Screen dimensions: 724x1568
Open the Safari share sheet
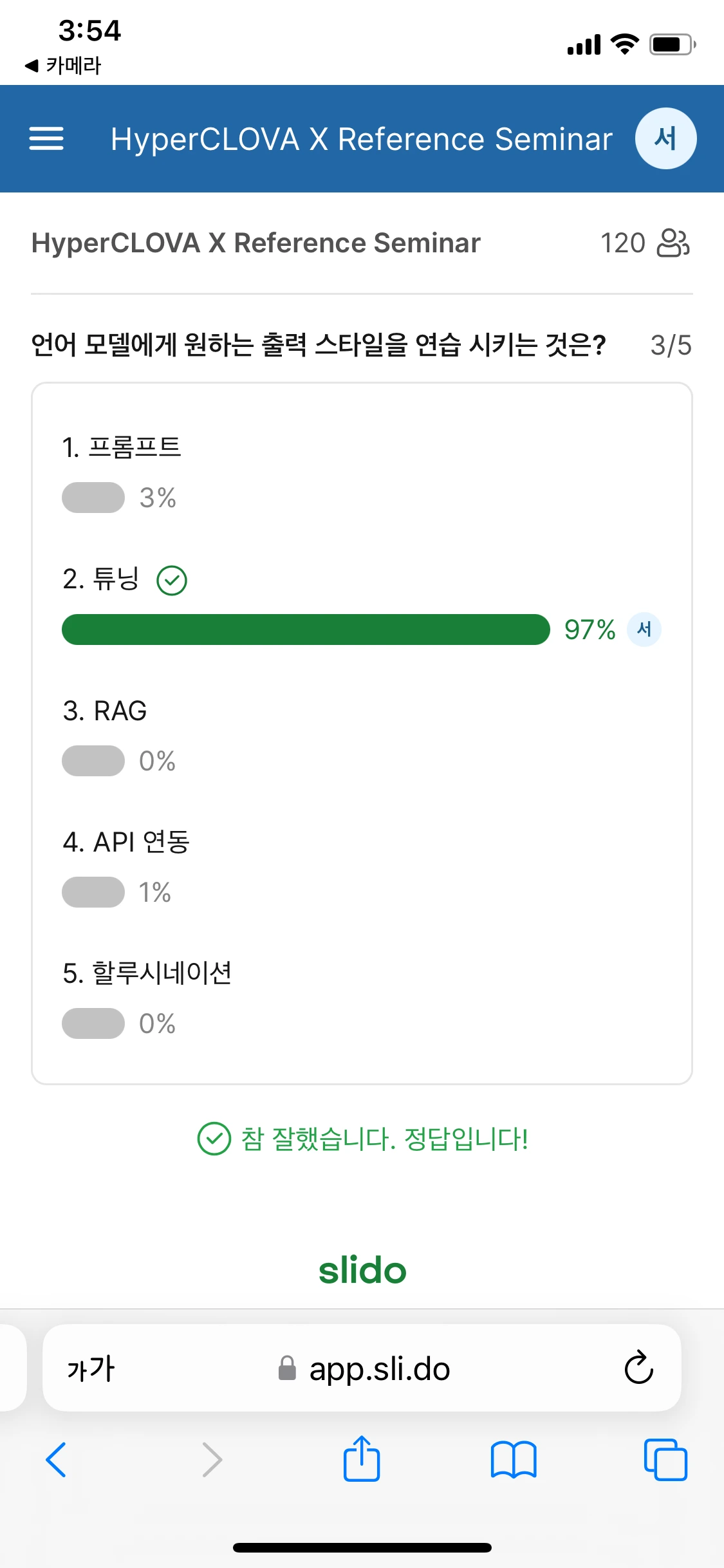(362, 1459)
